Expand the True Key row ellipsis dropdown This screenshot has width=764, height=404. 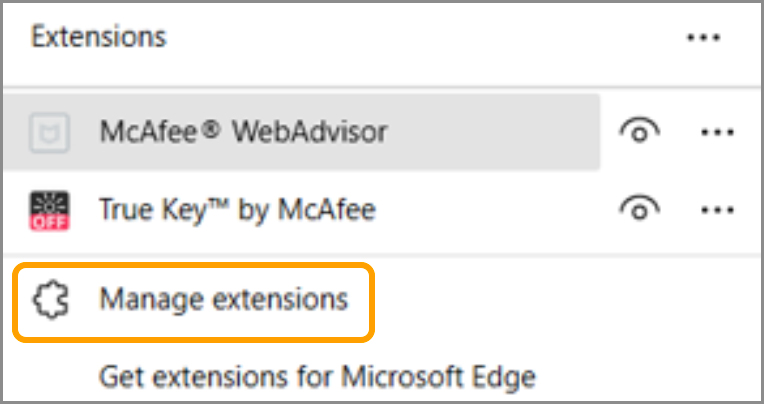coord(712,209)
